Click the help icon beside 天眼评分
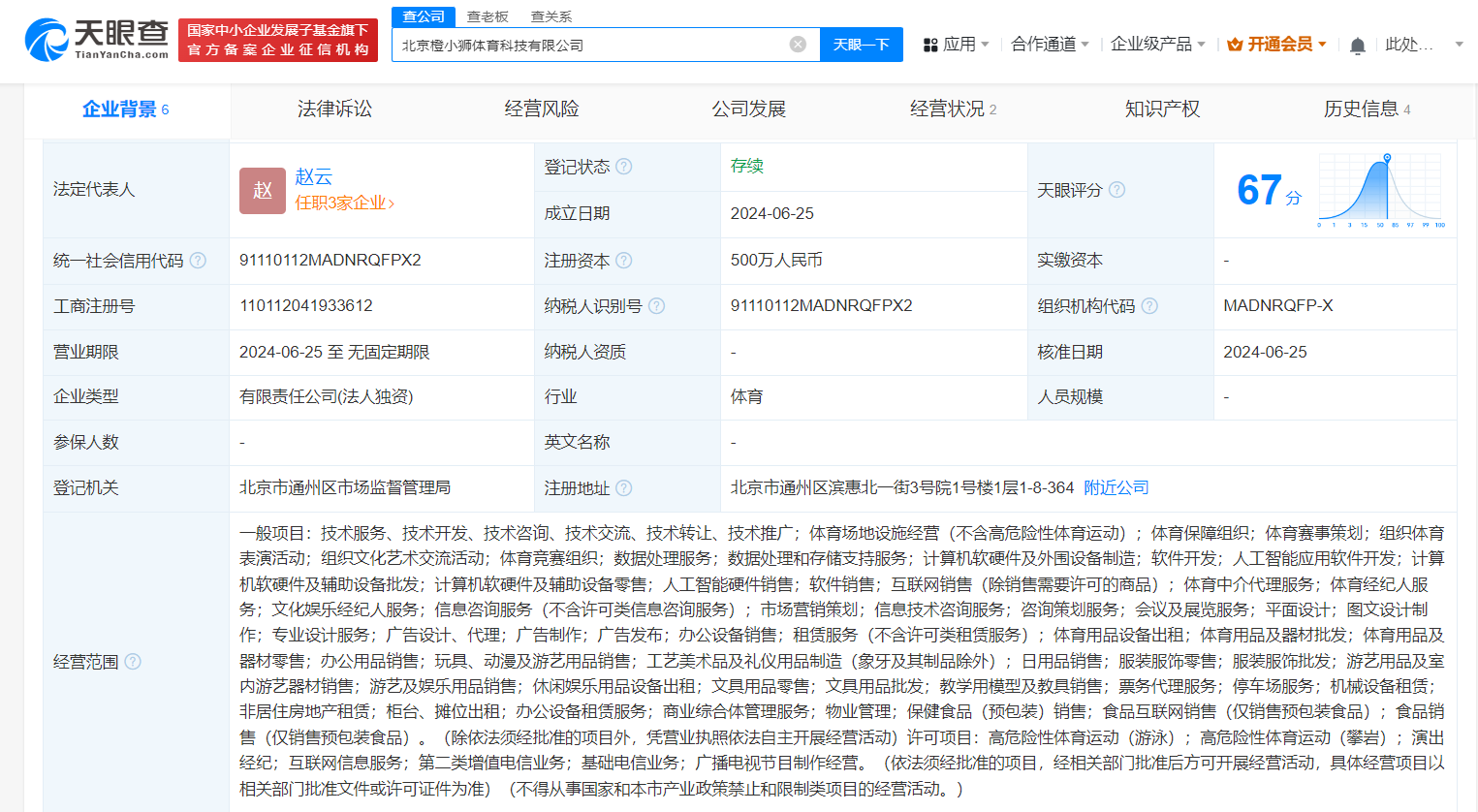Viewport: 1478px width, 812px height. (1117, 190)
